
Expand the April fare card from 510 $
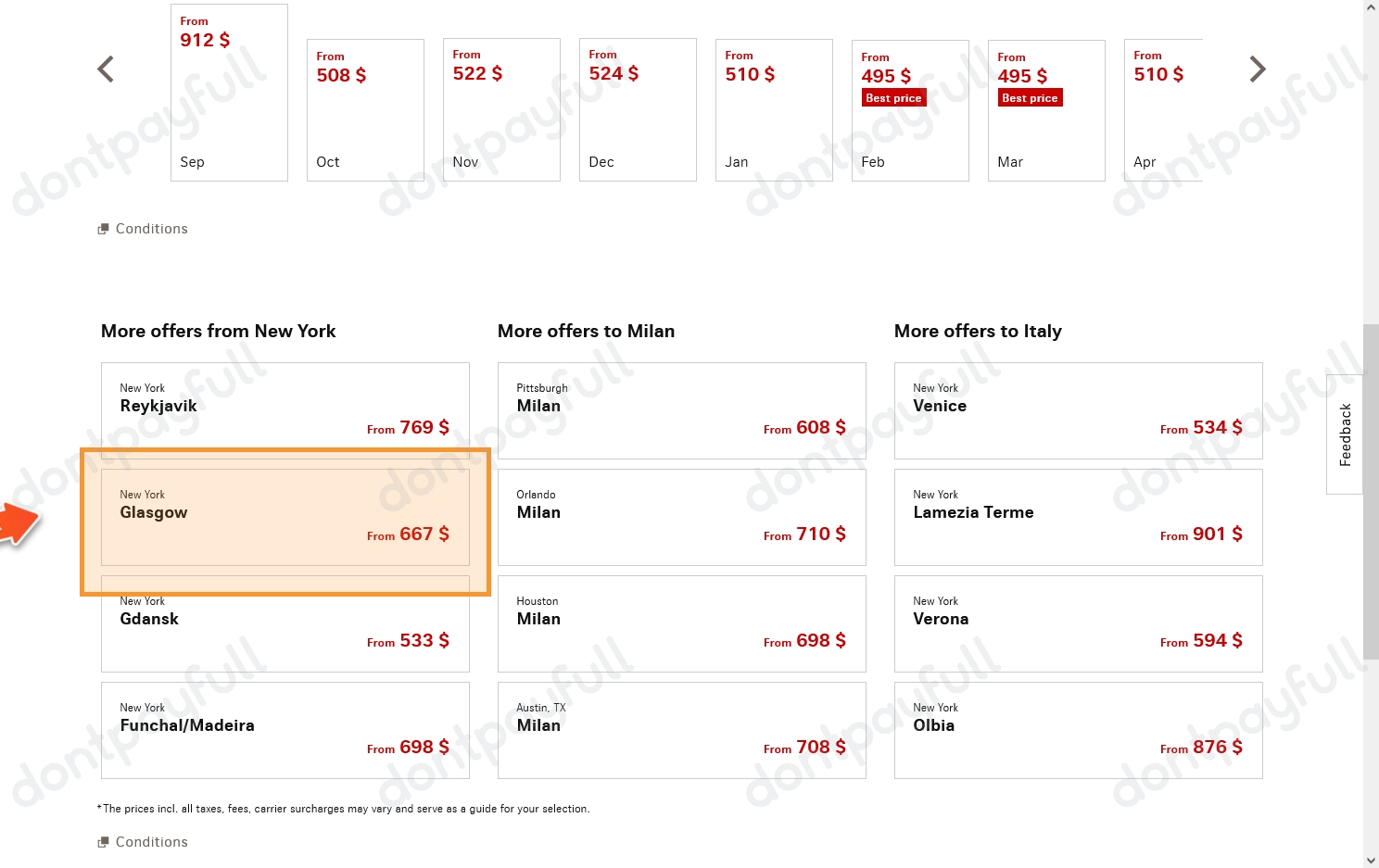pyautogui.click(x=1160, y=109)
